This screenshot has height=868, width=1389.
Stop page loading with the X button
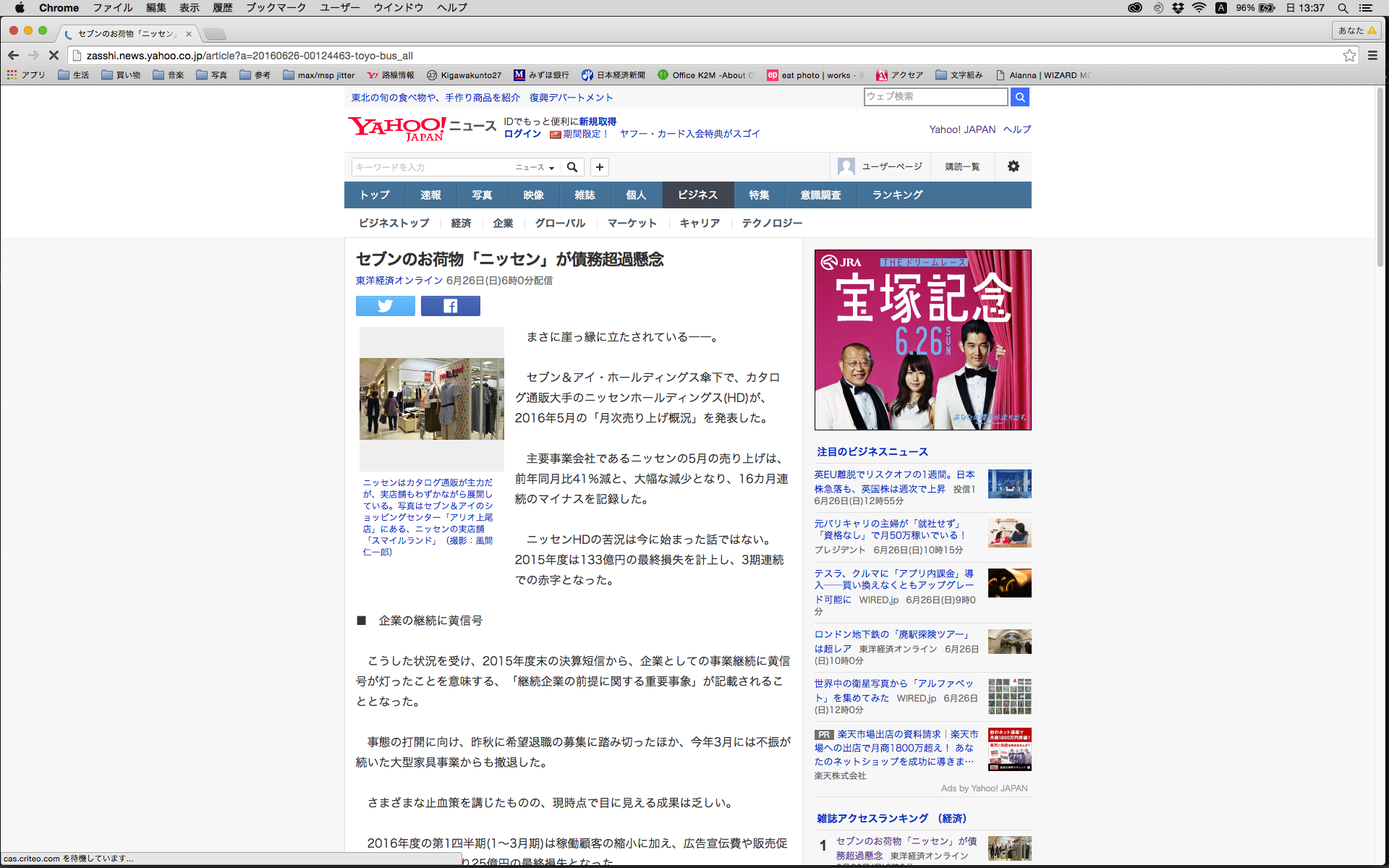54,55
